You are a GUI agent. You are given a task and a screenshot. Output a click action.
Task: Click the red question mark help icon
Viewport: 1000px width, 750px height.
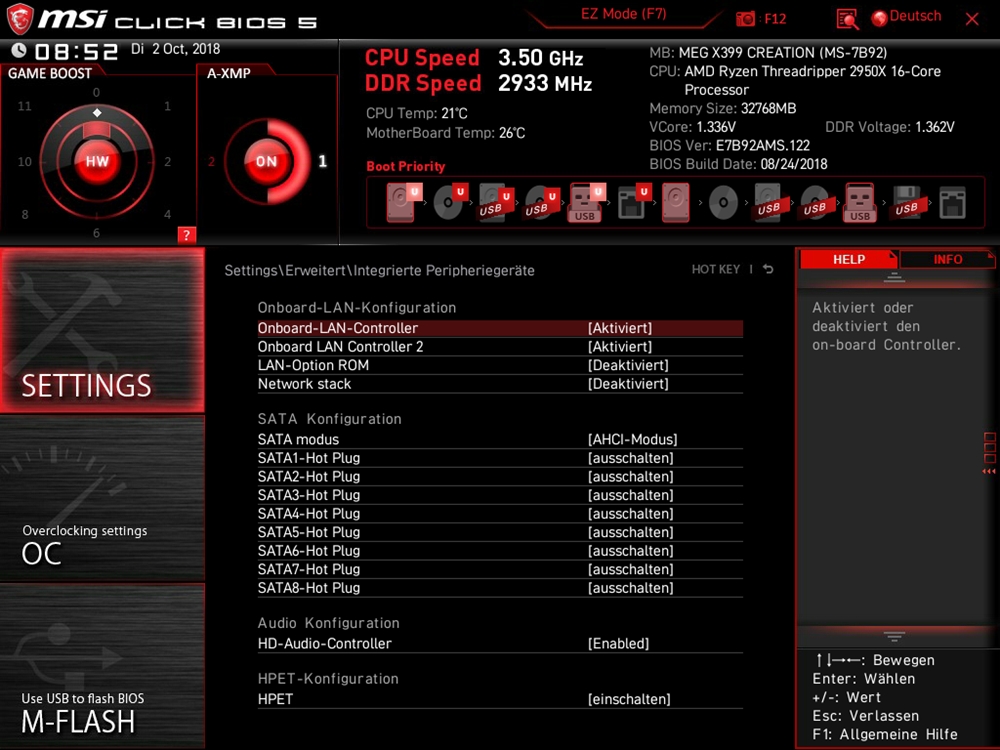coord(186,235)
